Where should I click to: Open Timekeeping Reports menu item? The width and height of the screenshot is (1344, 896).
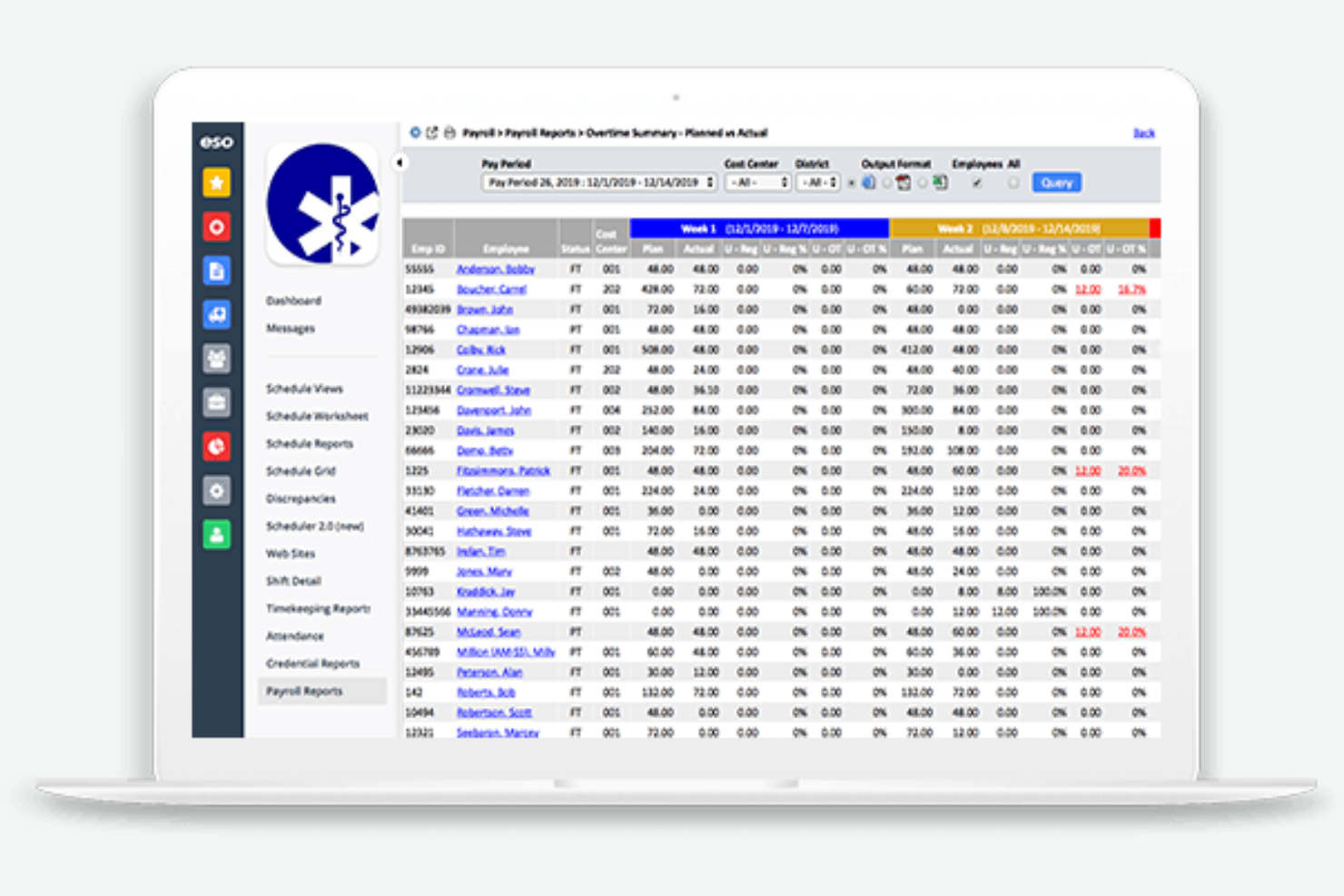tap(318, 608)
